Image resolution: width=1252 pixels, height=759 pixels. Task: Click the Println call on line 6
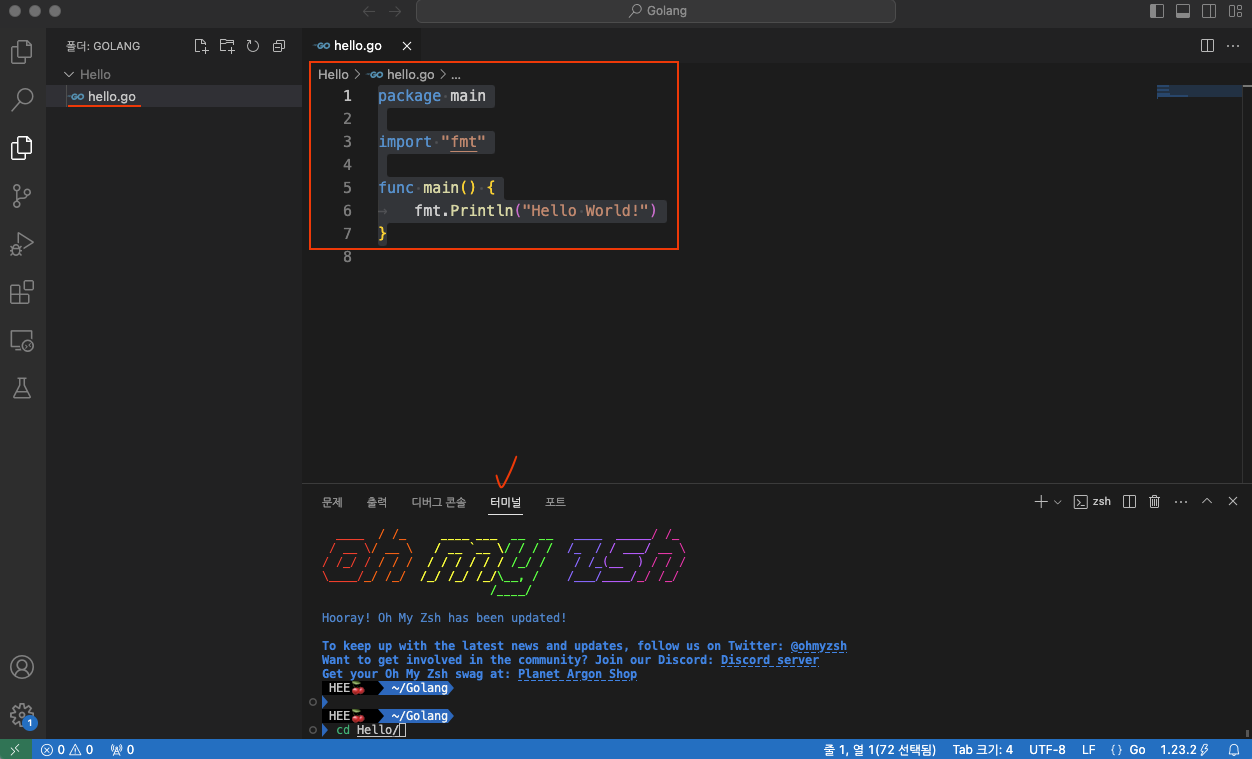coord(482,211)
